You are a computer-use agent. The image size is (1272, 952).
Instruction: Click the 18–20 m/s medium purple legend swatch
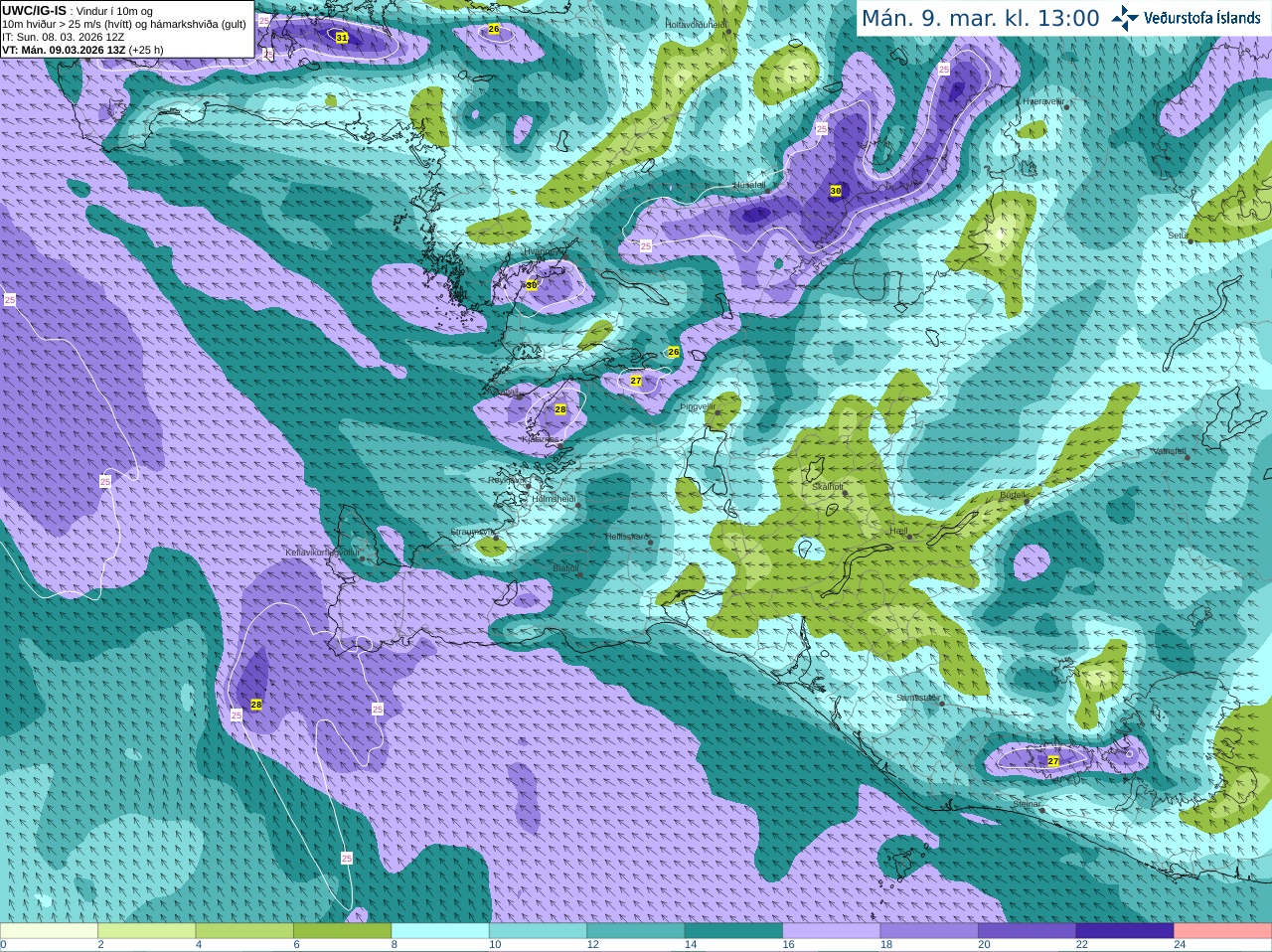point(929,931)
